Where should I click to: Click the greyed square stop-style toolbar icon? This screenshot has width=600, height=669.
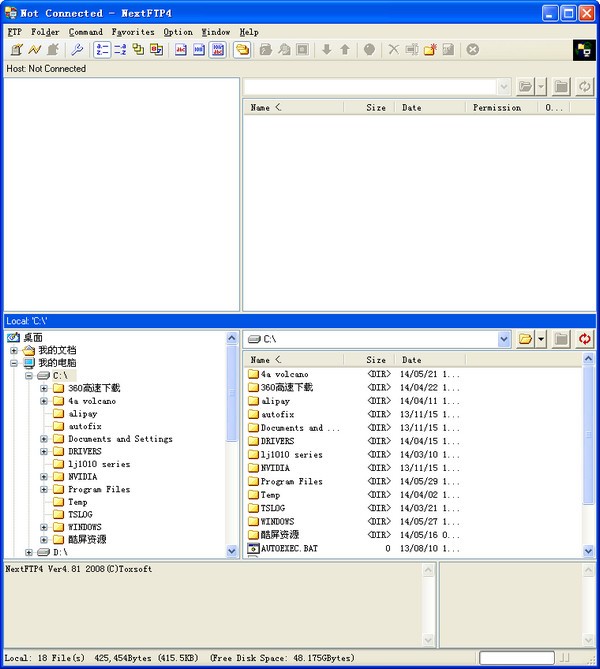[x=303, y=49]
